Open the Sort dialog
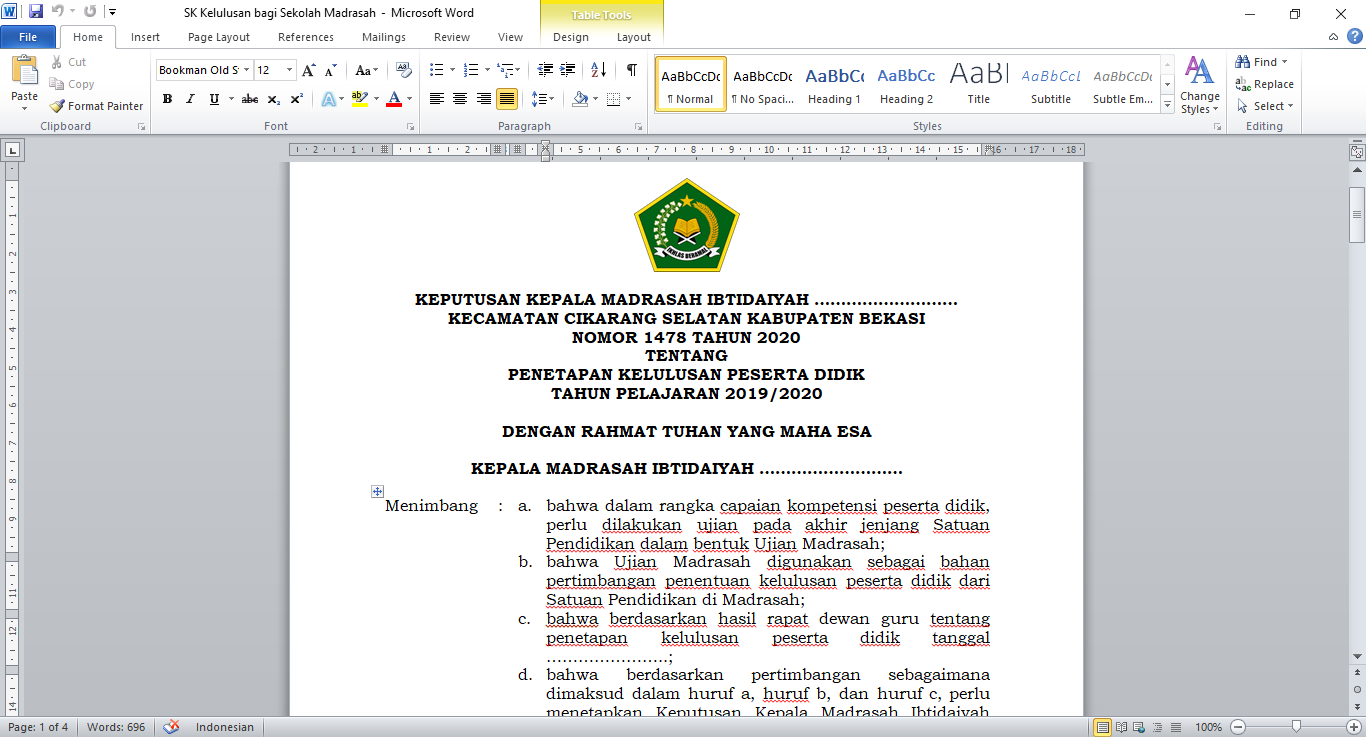 599,70
